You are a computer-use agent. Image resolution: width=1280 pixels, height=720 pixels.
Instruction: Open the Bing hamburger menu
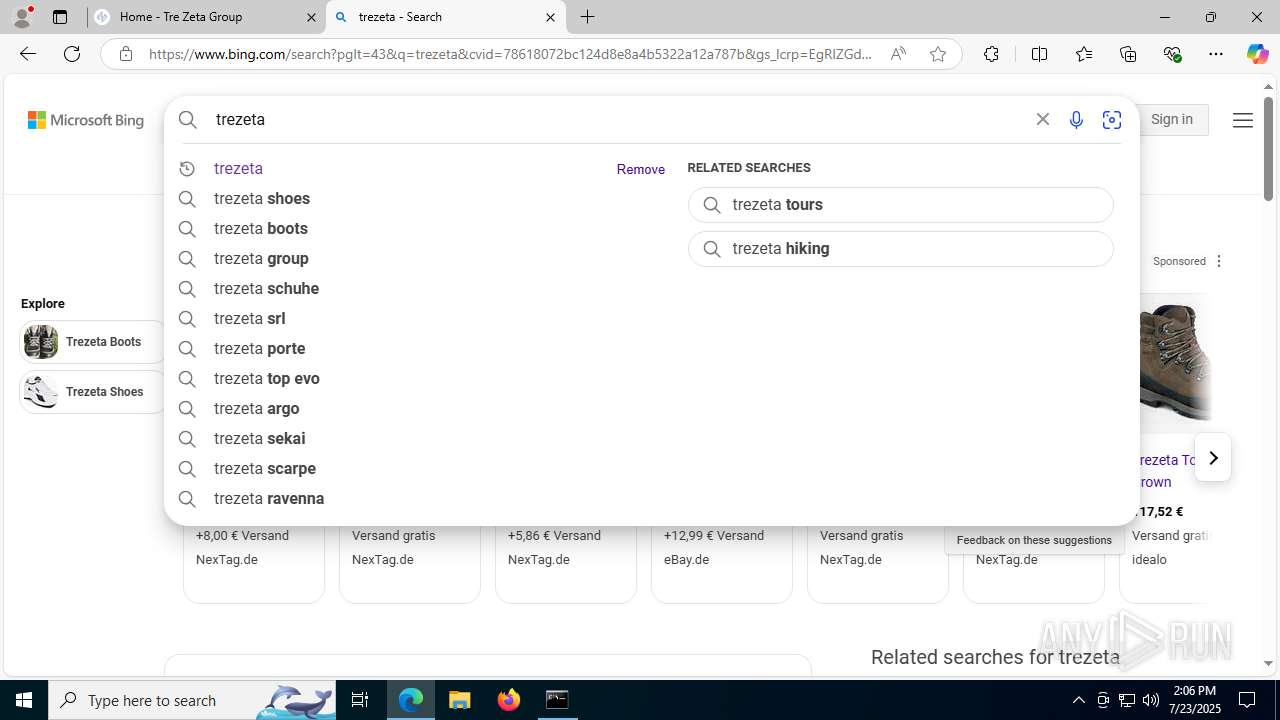1243,120
